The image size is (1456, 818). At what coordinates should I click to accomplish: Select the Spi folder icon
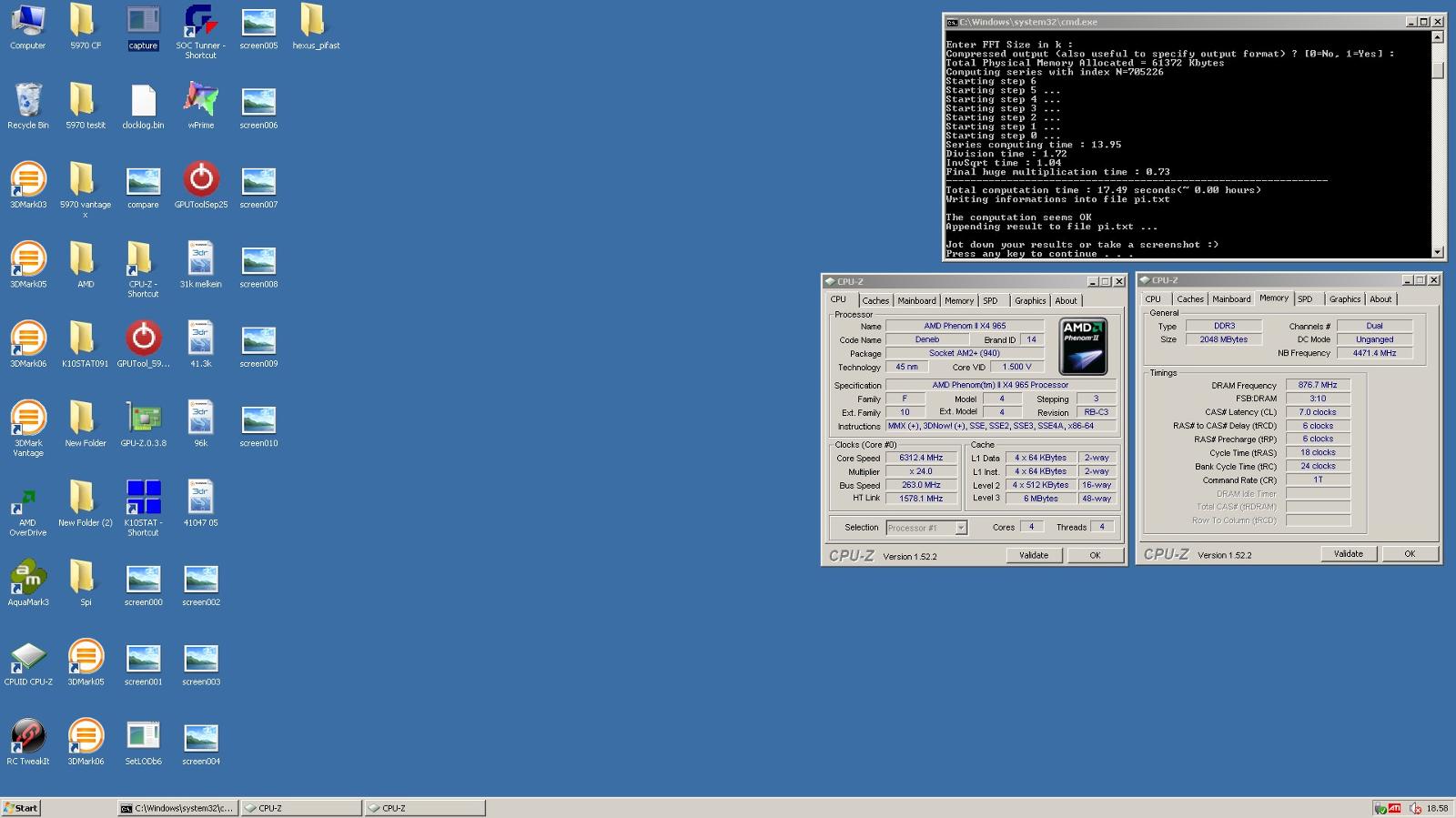pos(85,583)
